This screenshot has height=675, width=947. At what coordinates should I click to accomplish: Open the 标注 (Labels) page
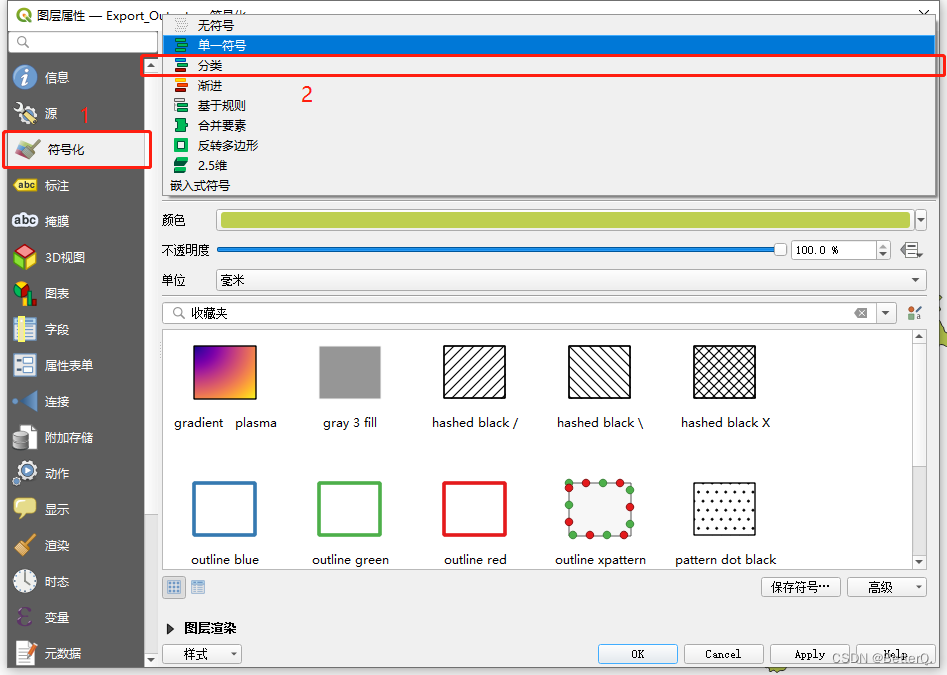pyautogui.click(x=75, y=185)
